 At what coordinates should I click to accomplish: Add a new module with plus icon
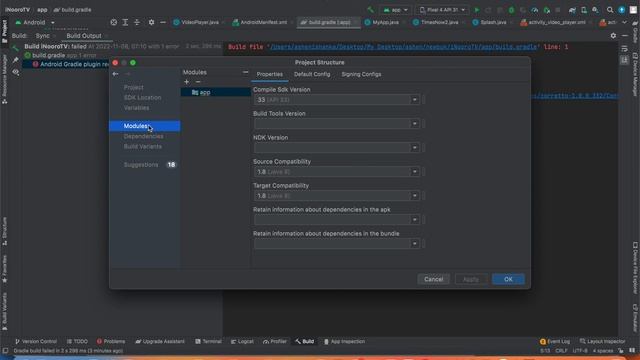[187, 82]
